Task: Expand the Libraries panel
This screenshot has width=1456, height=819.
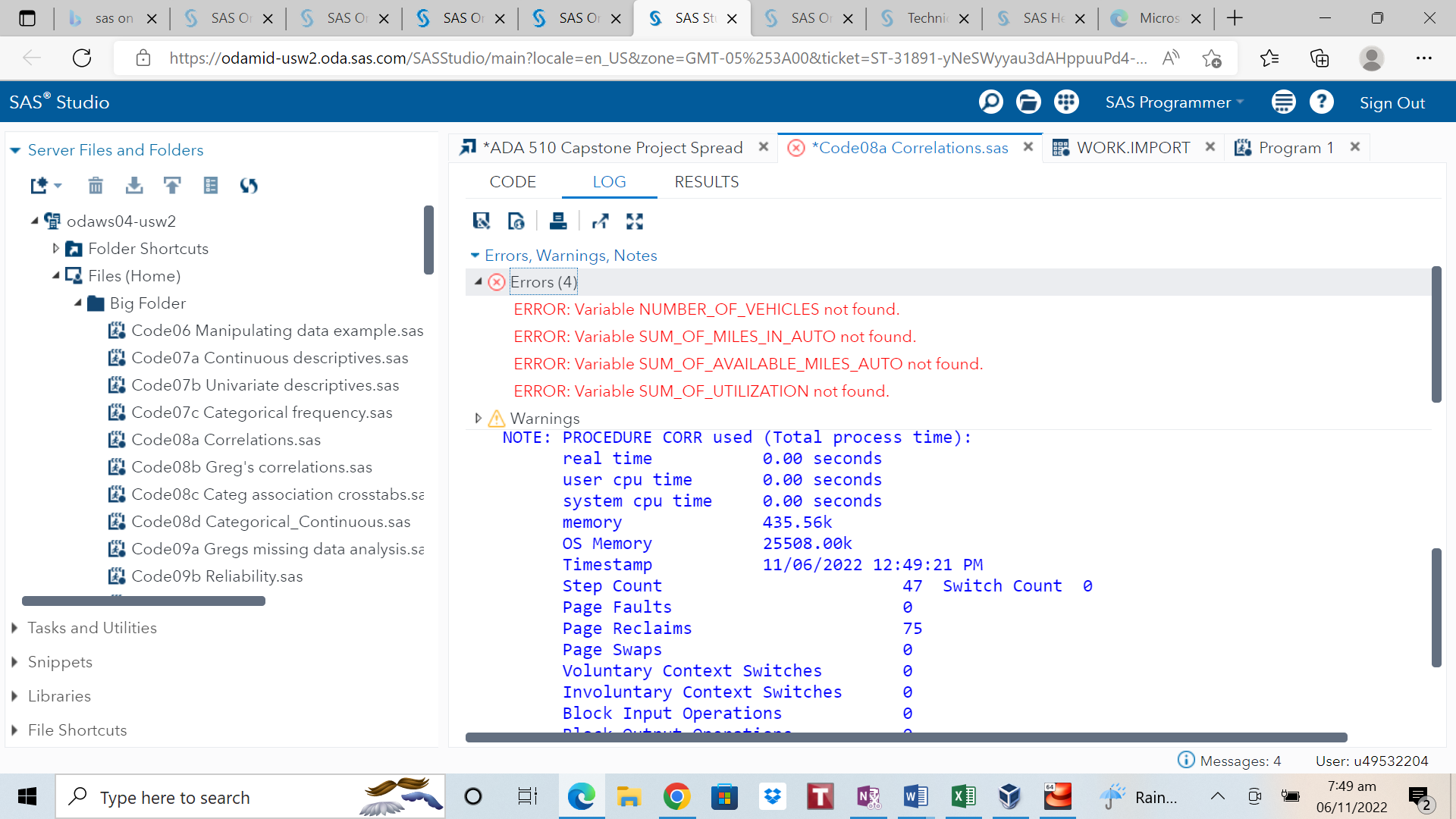Action: pos(59,695)
